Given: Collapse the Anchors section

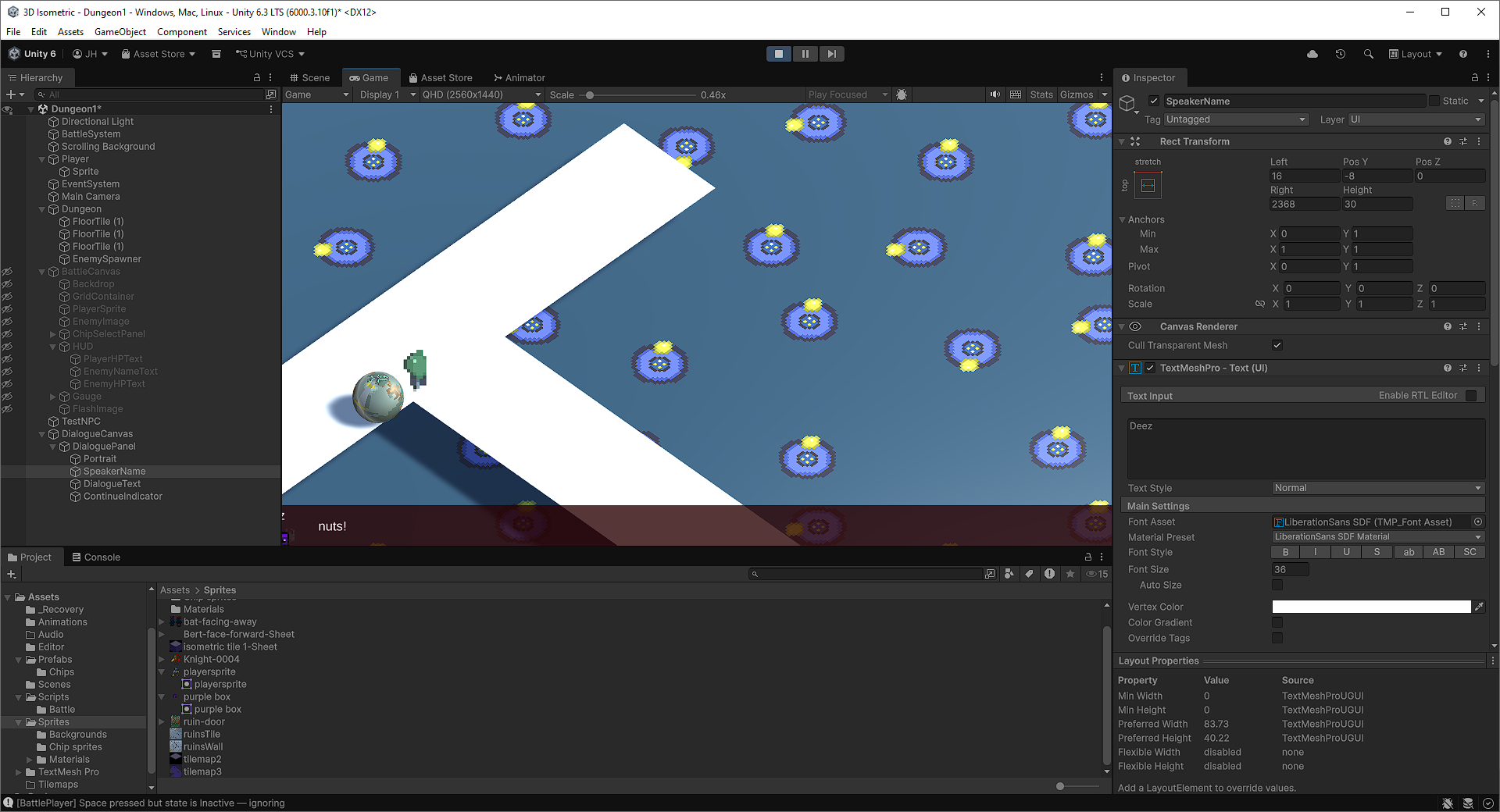Looking at the screenshot, I should (1122, 220).
